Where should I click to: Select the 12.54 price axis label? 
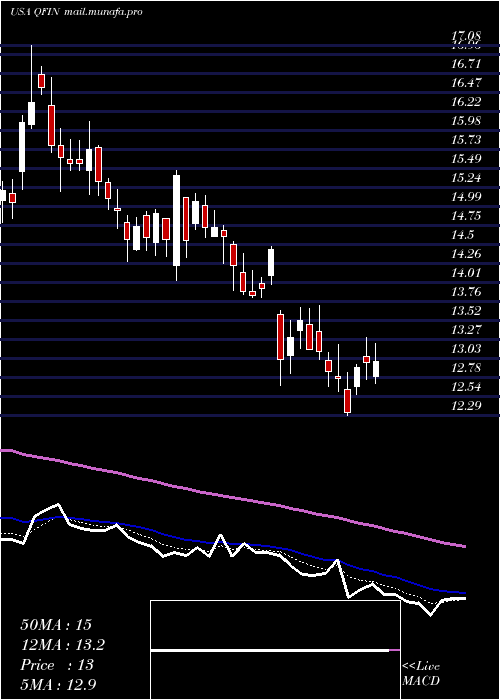coord(466,388)
